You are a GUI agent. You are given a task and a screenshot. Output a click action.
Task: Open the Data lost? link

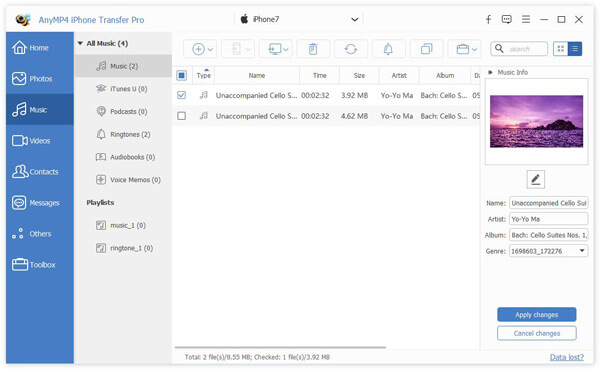[x=566, y=357]
